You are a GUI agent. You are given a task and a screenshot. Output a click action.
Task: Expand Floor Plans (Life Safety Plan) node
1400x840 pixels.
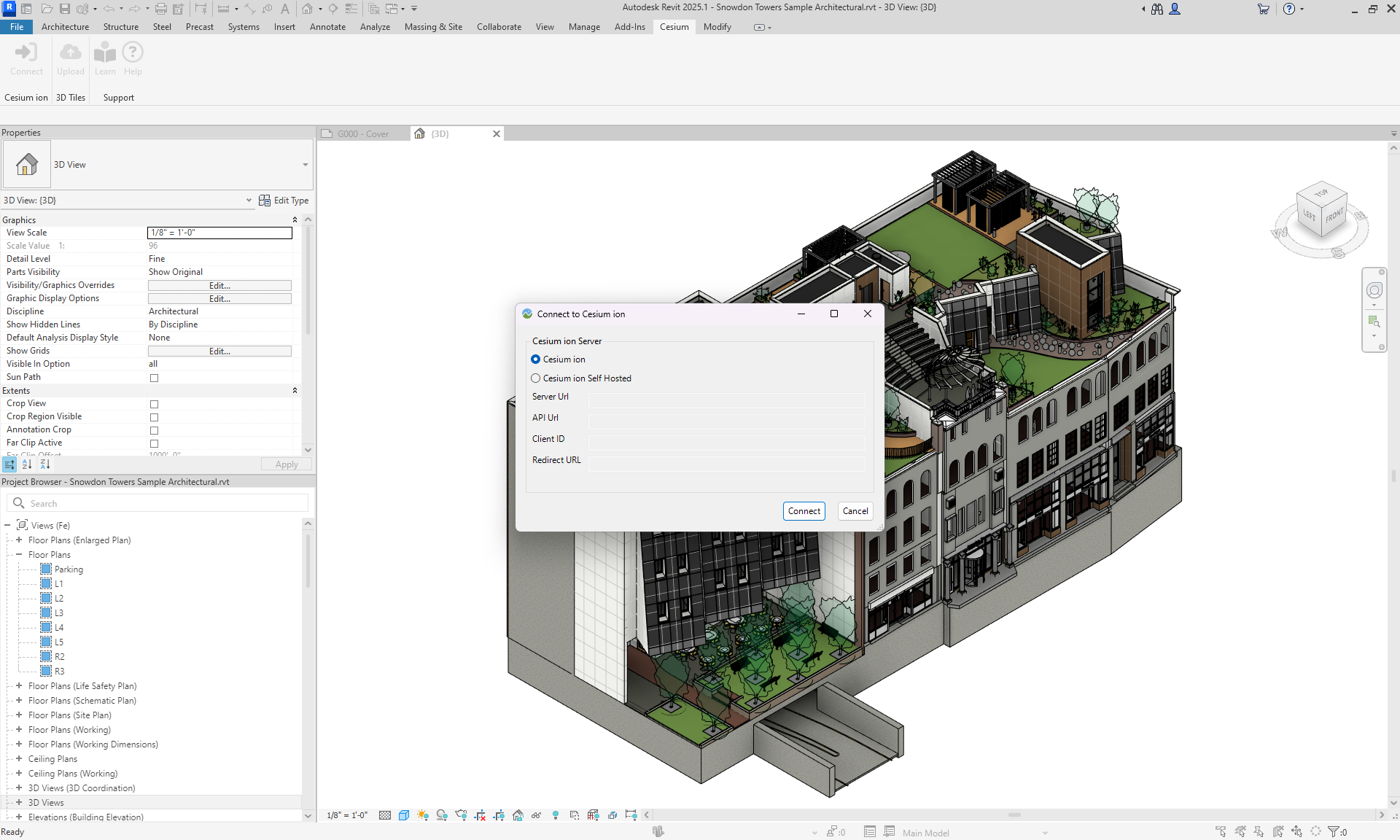tap(19, 686)
